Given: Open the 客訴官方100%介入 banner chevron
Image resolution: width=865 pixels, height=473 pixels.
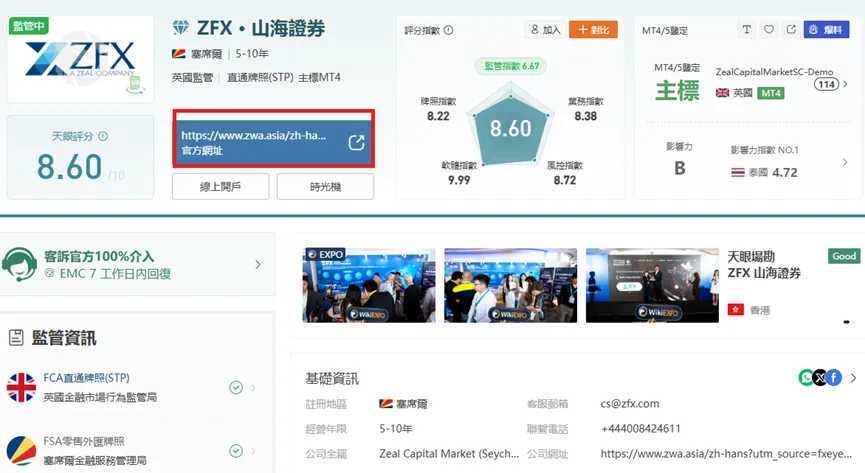Looking at the screenshot, I should [258, 265].
